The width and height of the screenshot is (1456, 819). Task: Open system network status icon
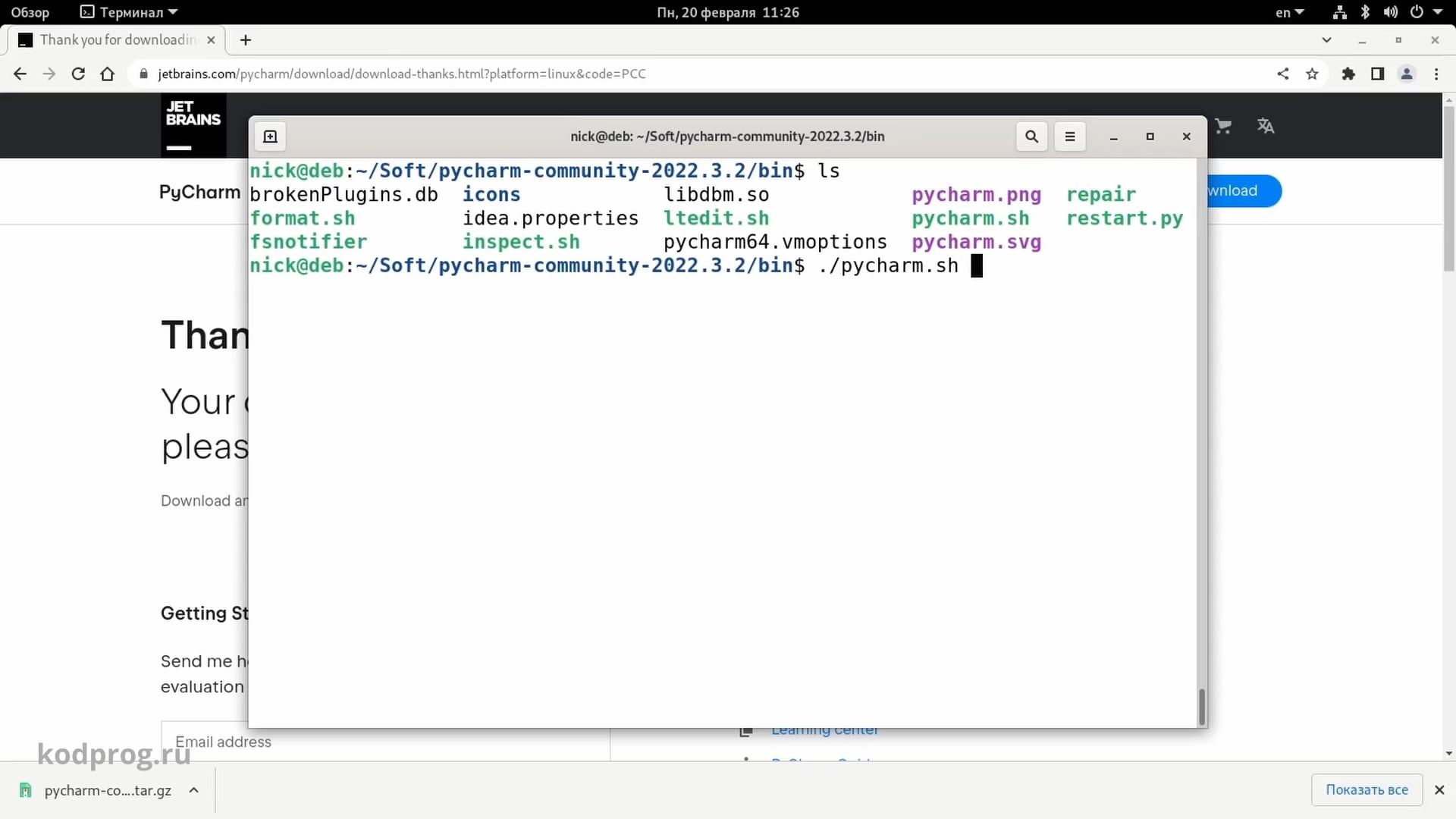pos(1340,12)
